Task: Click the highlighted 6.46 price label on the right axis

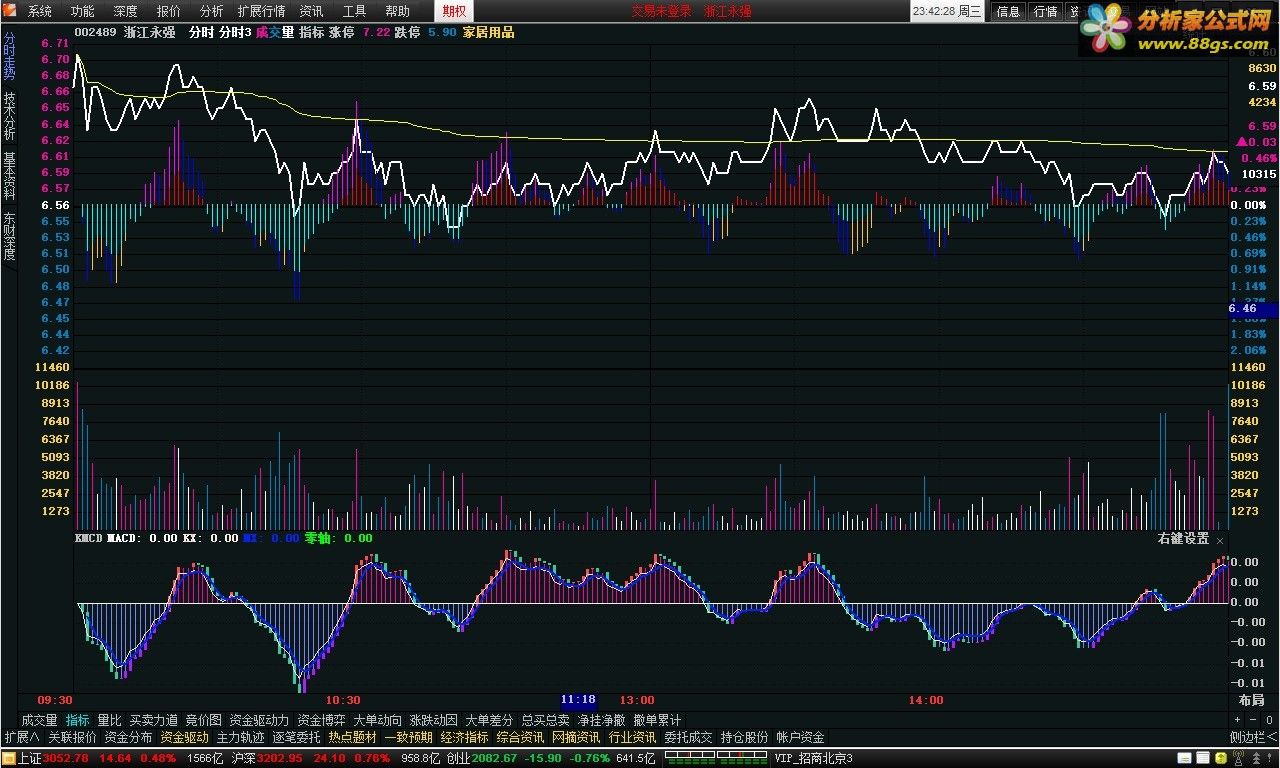Action: coord(1253,310)
